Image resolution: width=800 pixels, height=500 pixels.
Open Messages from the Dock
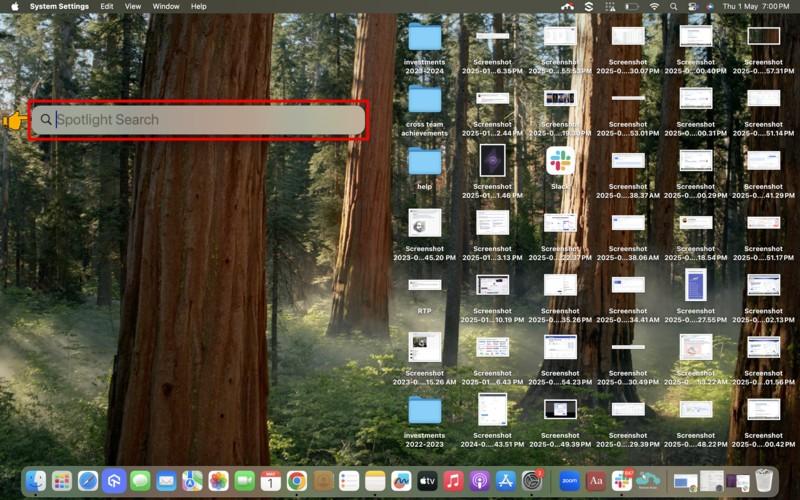pos(140,481)
